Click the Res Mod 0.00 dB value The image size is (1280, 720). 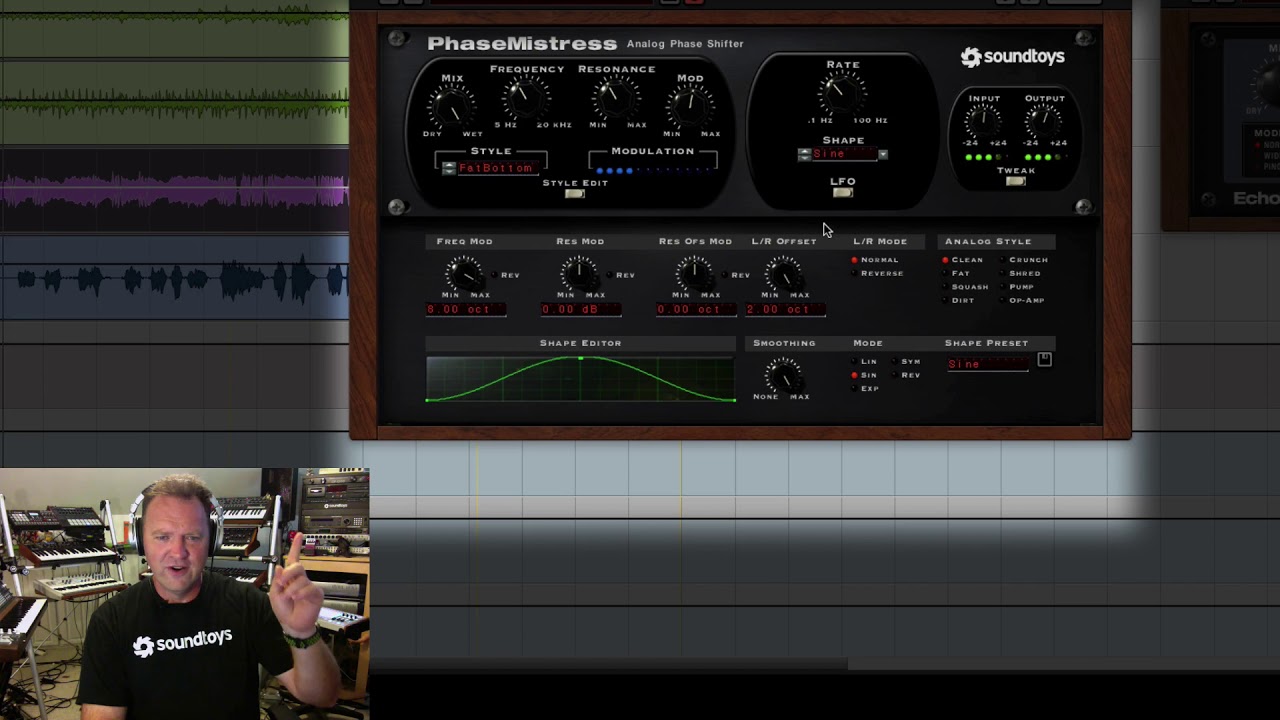[581, 310]
